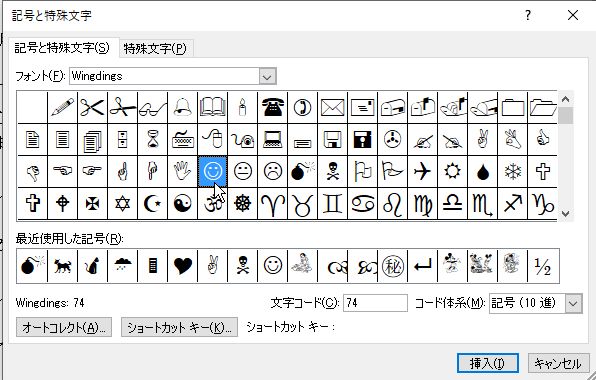The image size is (596, 380).
Task: Select the computer mouse symbol
Action: [x=212, y=139]
